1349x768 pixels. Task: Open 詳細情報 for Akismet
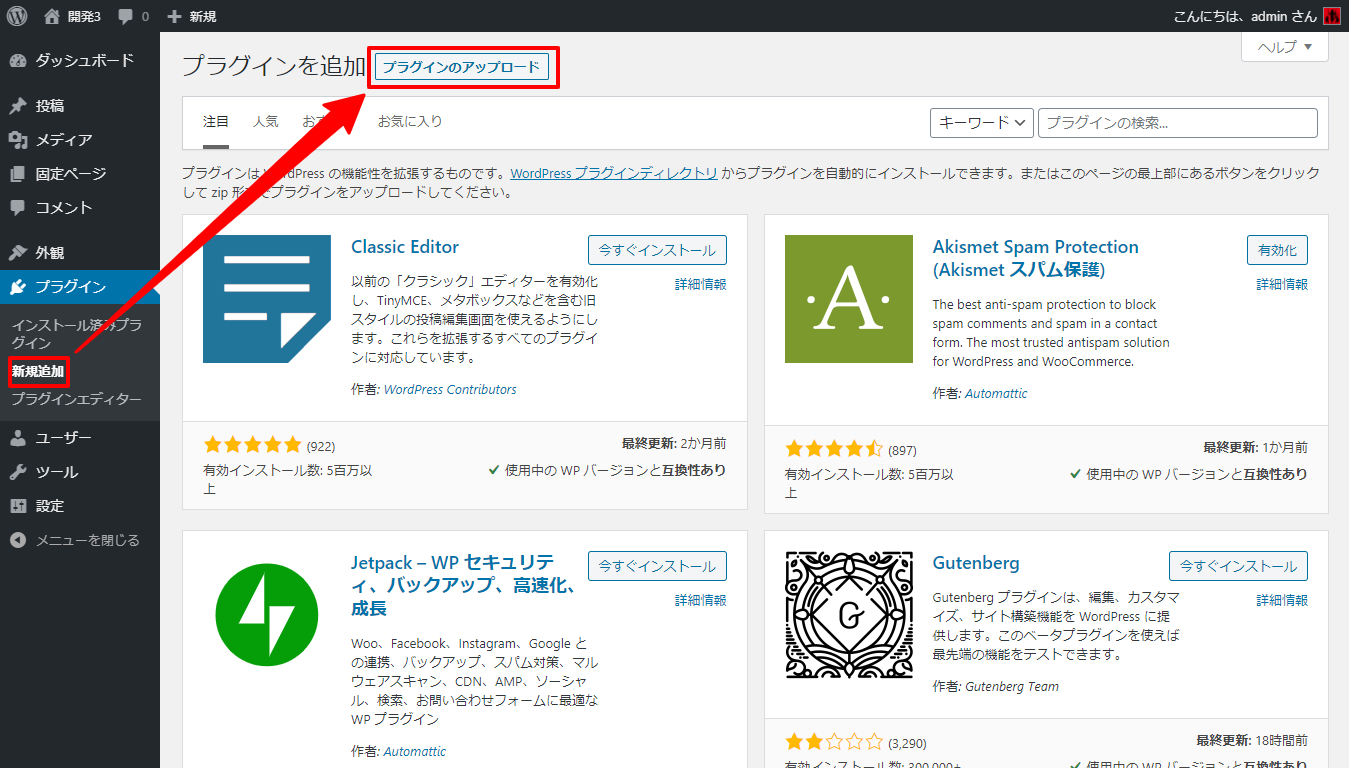coord(1282,284)
